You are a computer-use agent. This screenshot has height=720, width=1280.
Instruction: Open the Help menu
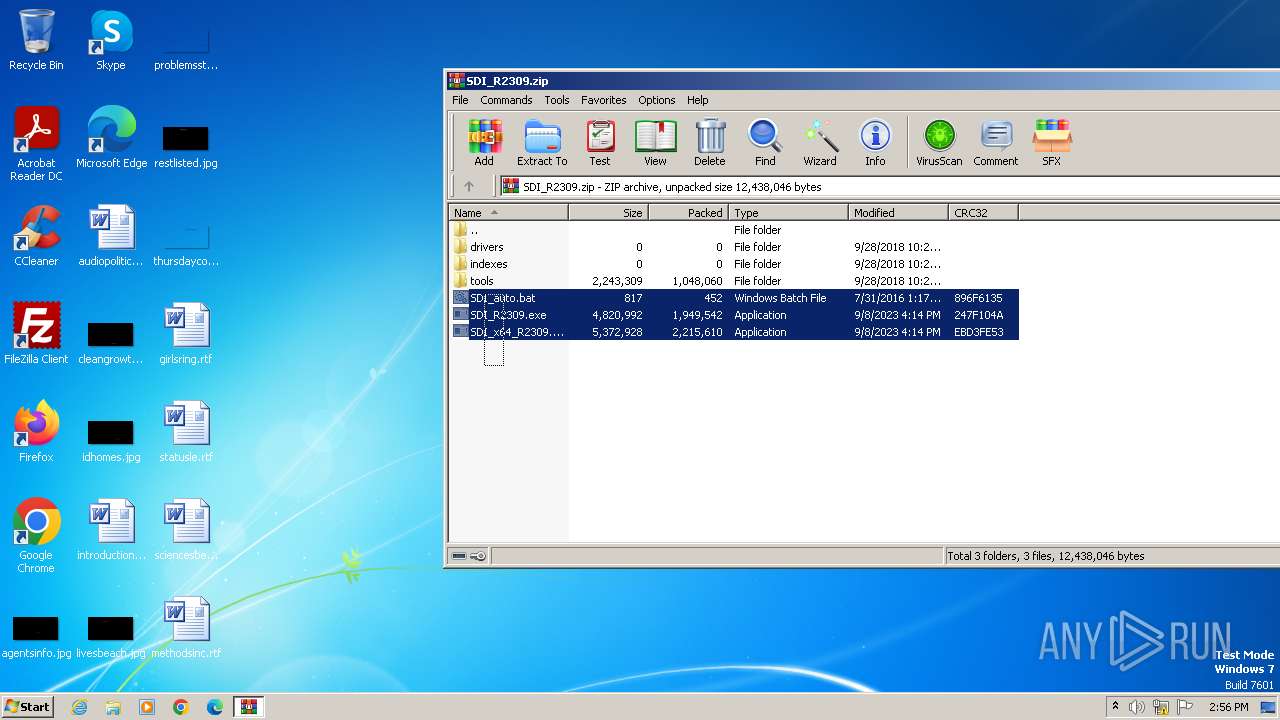[x=698, y=100]
